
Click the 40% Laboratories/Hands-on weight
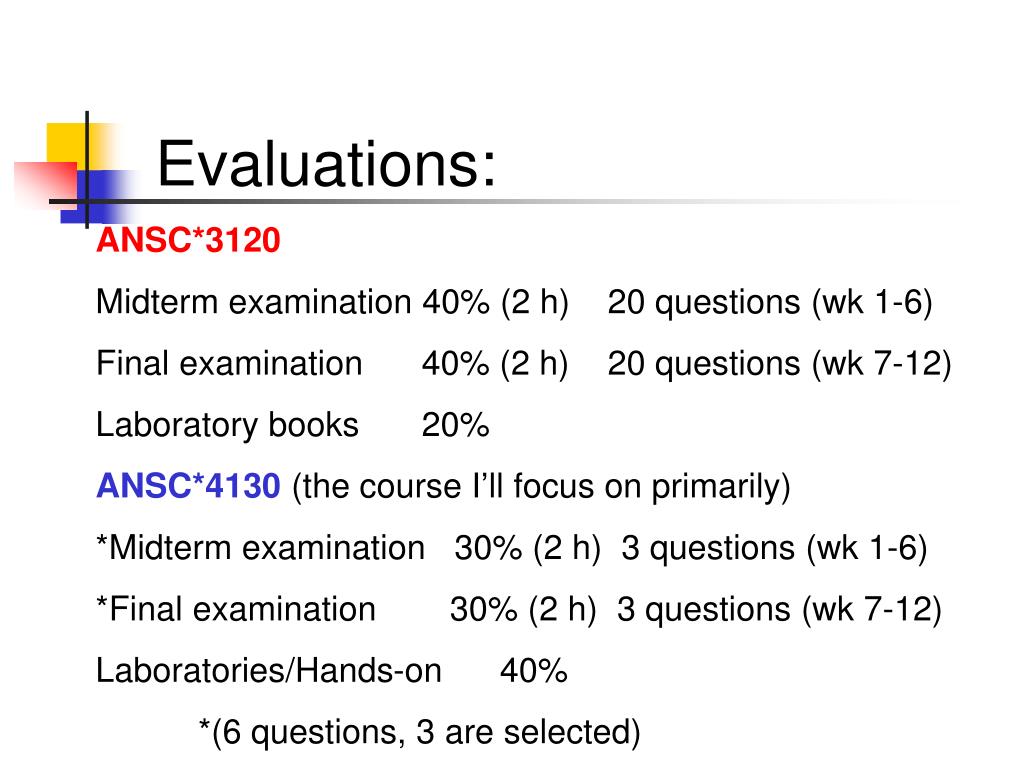(534, 671)
